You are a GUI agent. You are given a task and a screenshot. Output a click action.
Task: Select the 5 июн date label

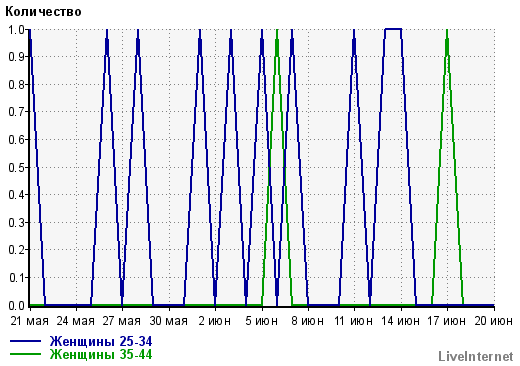point(262,321)
